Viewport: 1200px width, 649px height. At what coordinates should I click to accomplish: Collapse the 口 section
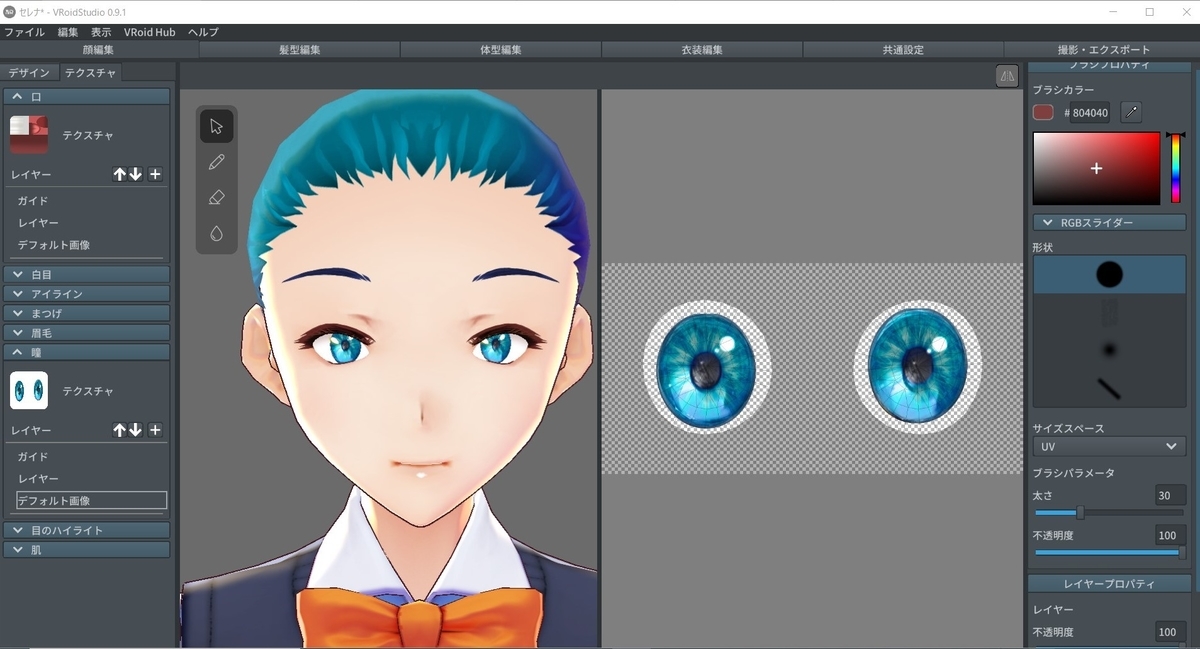point(86,96)
